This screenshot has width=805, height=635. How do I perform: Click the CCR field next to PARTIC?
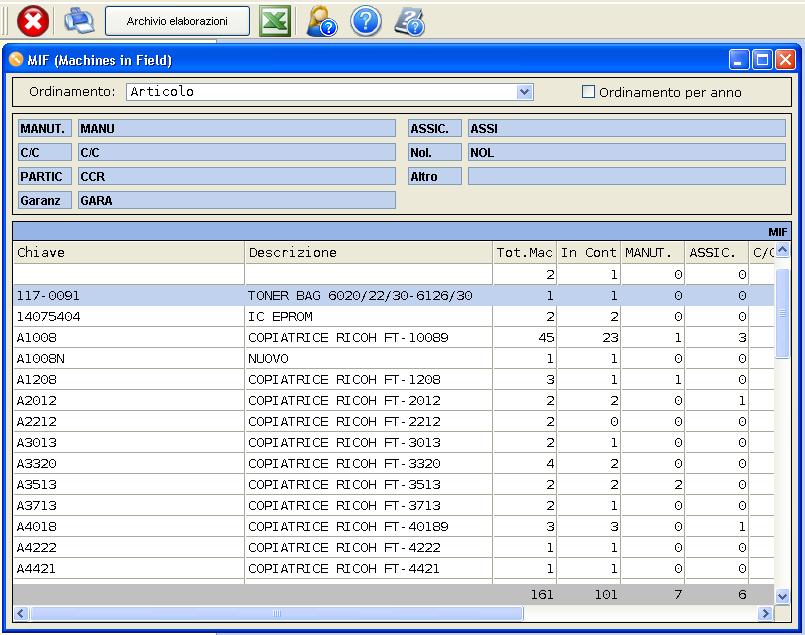[237, 177]
